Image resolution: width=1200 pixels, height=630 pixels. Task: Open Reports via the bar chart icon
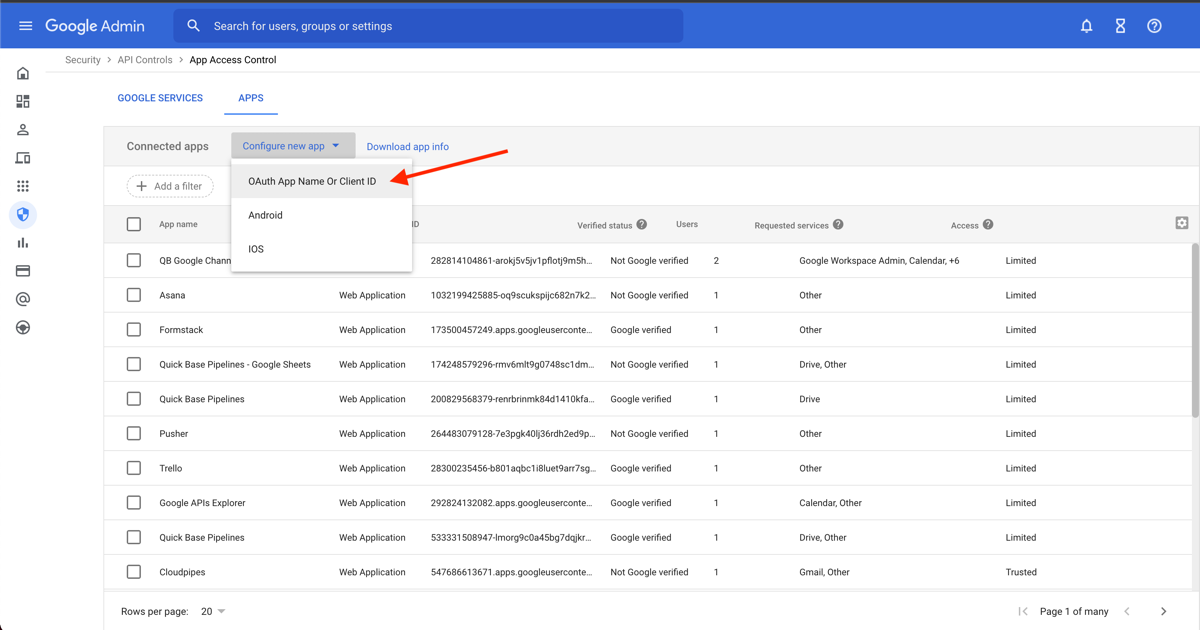(x=23, y=243)
